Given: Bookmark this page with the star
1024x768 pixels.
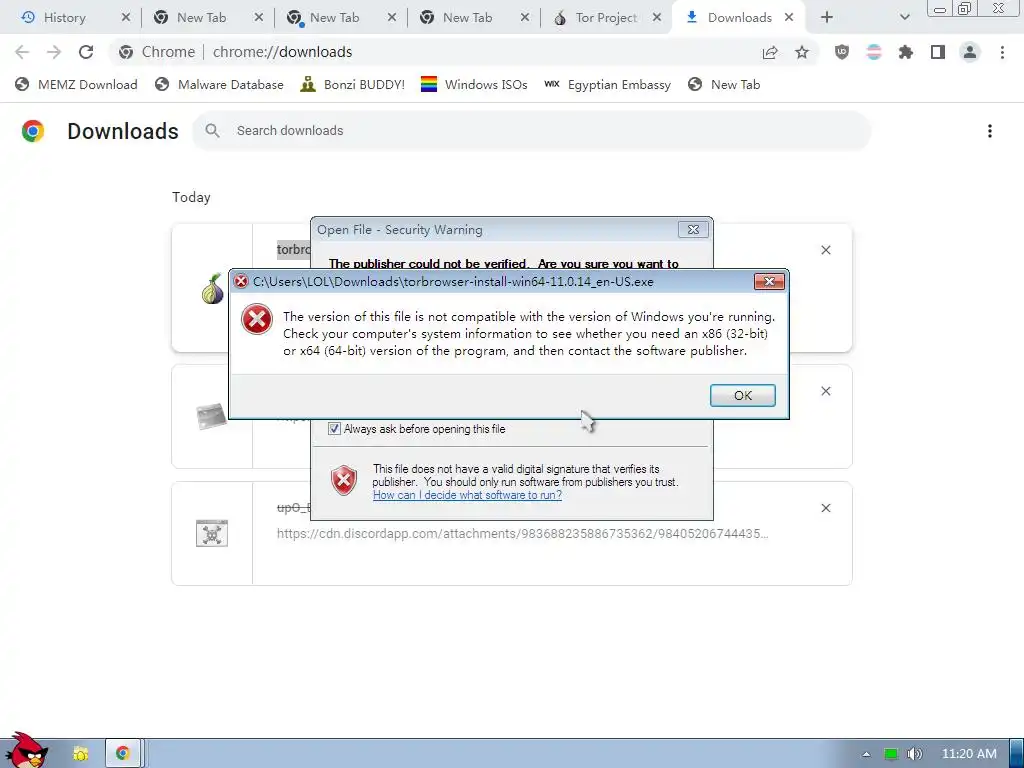Looking at the screenshot, I should point(802,52).
